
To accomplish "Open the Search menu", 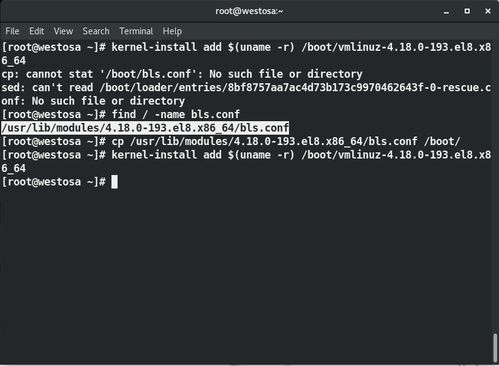I will point(96,31).
